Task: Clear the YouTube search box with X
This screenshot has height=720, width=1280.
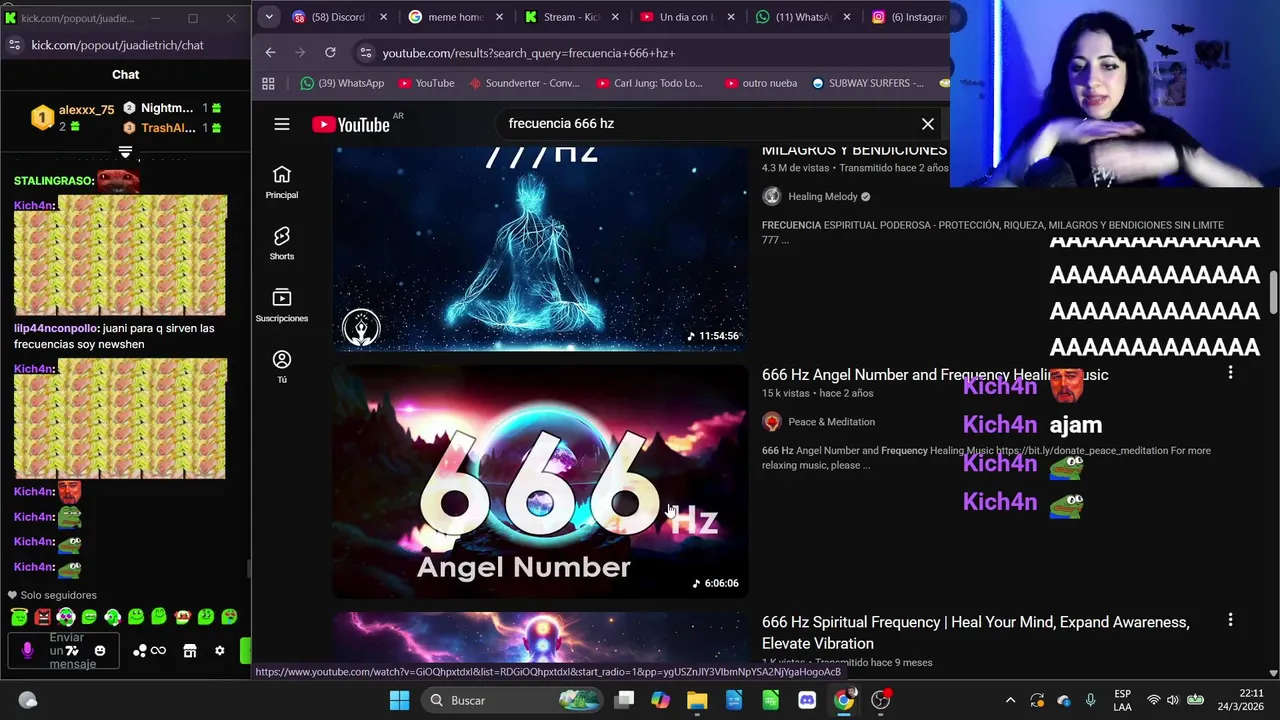Action: click(928, 124)
